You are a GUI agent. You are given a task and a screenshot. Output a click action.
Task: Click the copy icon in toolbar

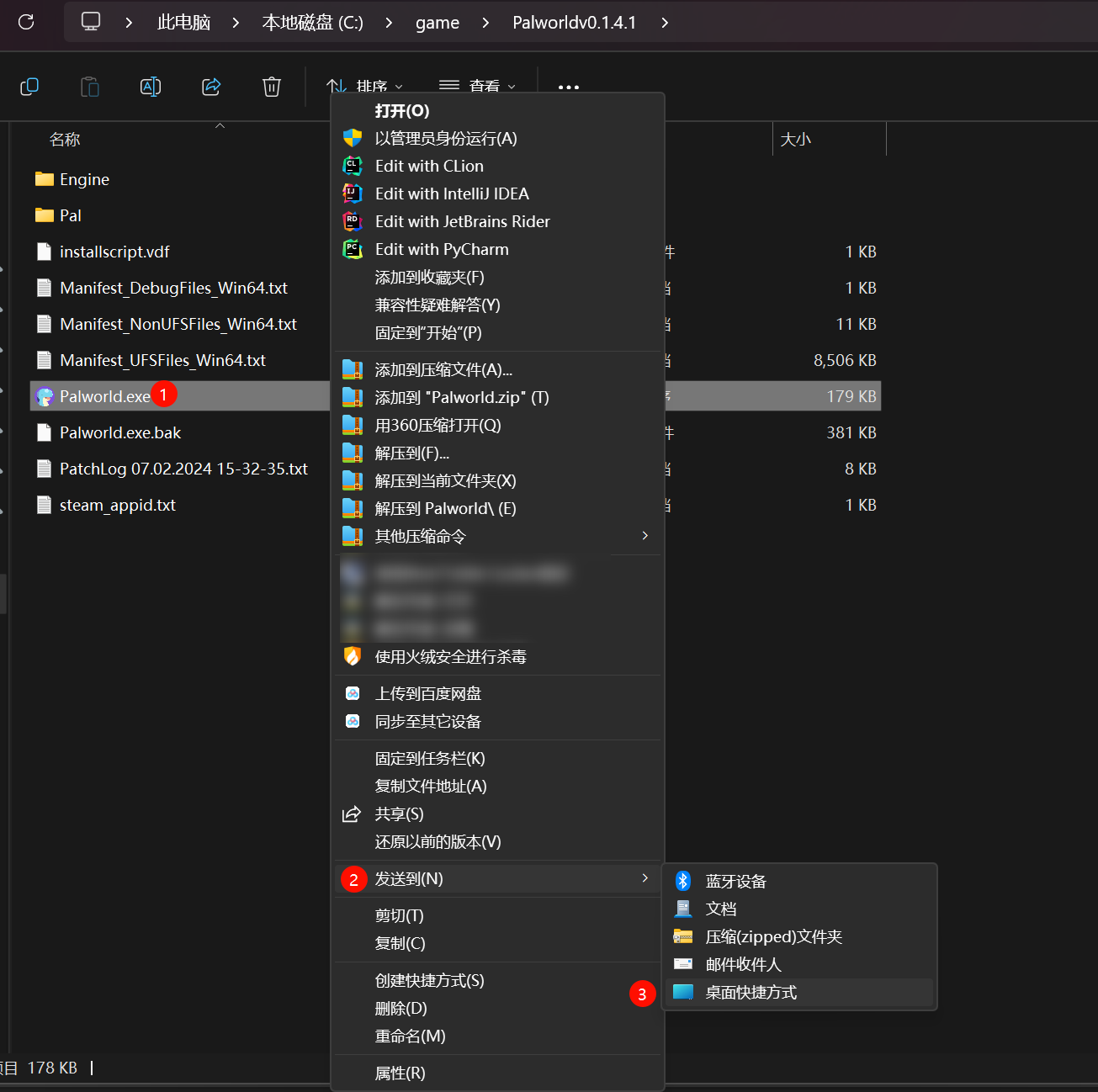click(29, 87)
